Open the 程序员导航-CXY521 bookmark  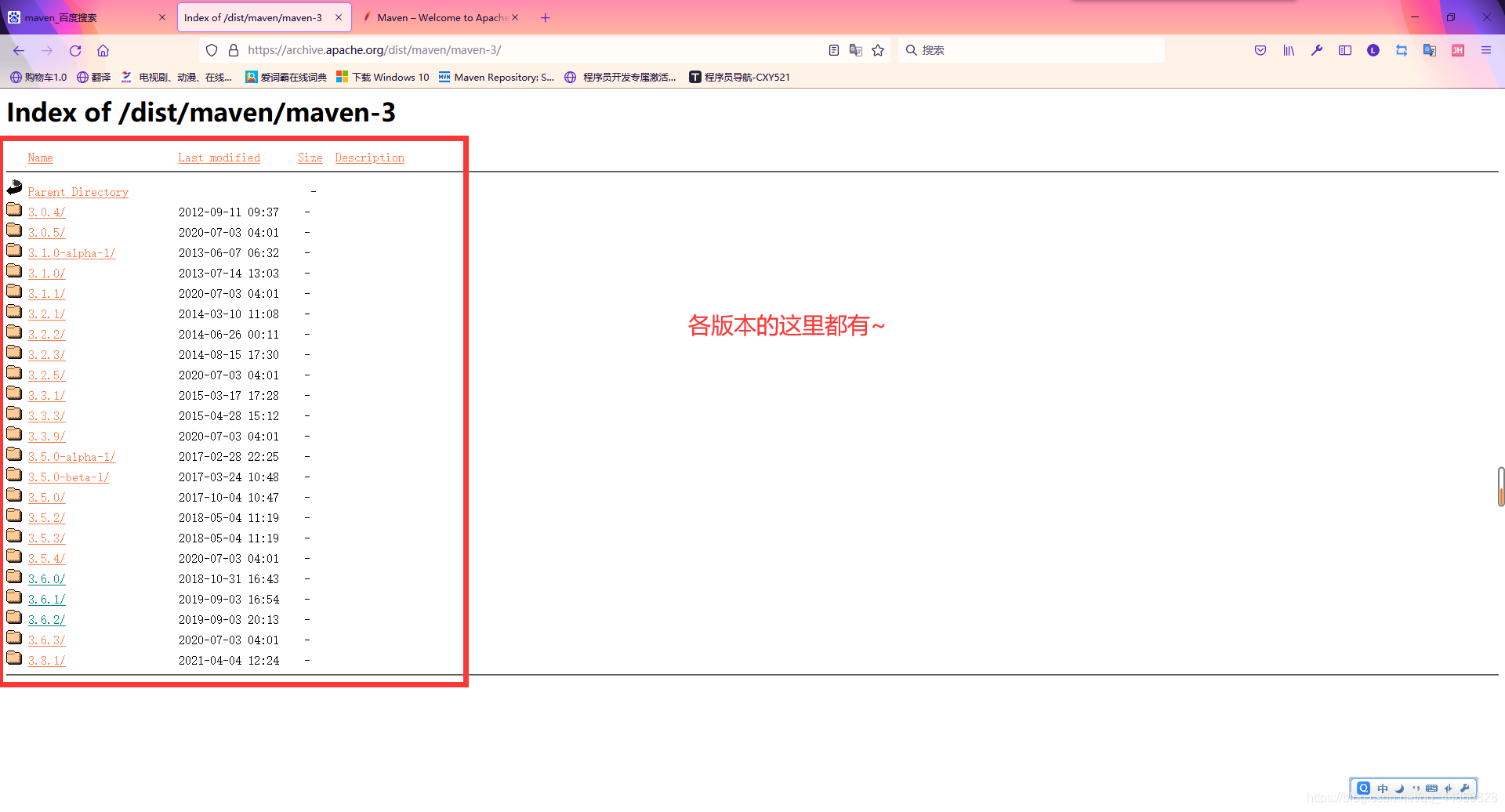pyautogui.click(x=740, y=77)
